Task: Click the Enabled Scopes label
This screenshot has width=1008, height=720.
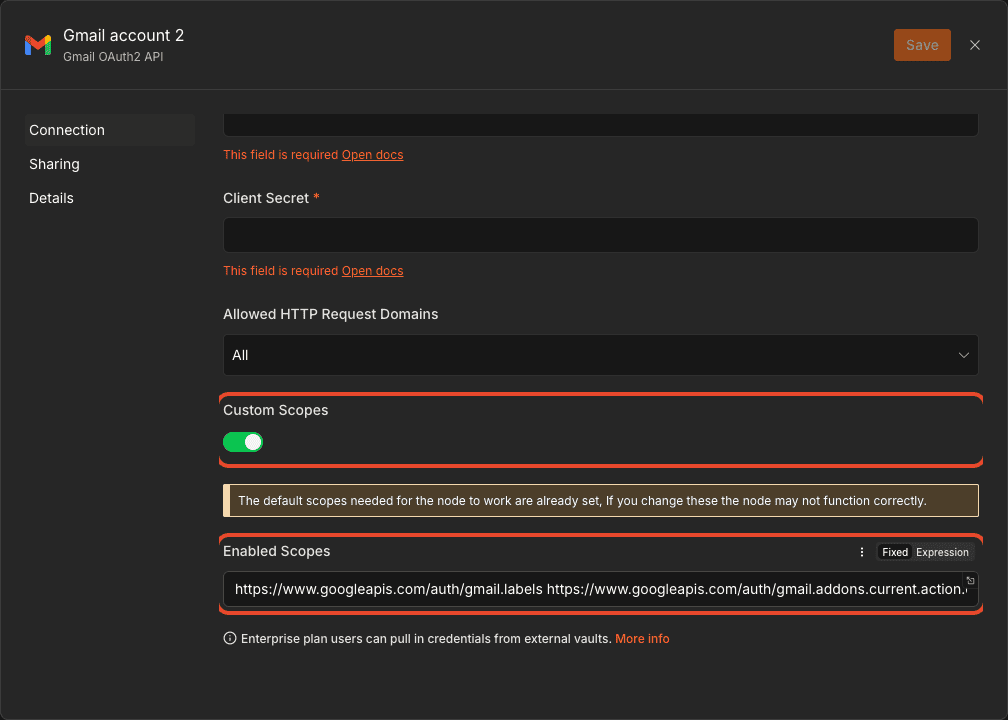Action: coord(276,552)
